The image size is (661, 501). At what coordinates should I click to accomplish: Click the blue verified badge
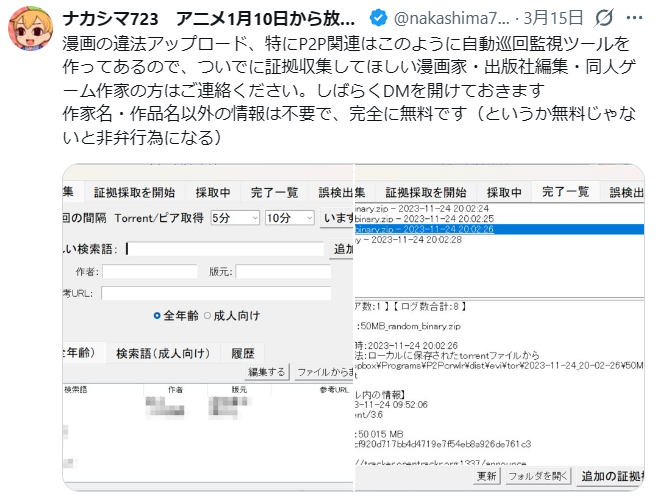[x=377, y=18]
